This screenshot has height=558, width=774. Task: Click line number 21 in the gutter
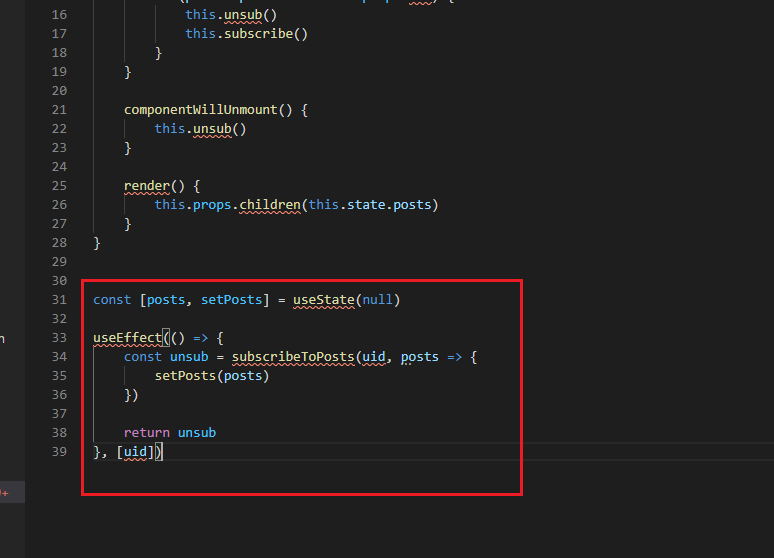point(57,110)
